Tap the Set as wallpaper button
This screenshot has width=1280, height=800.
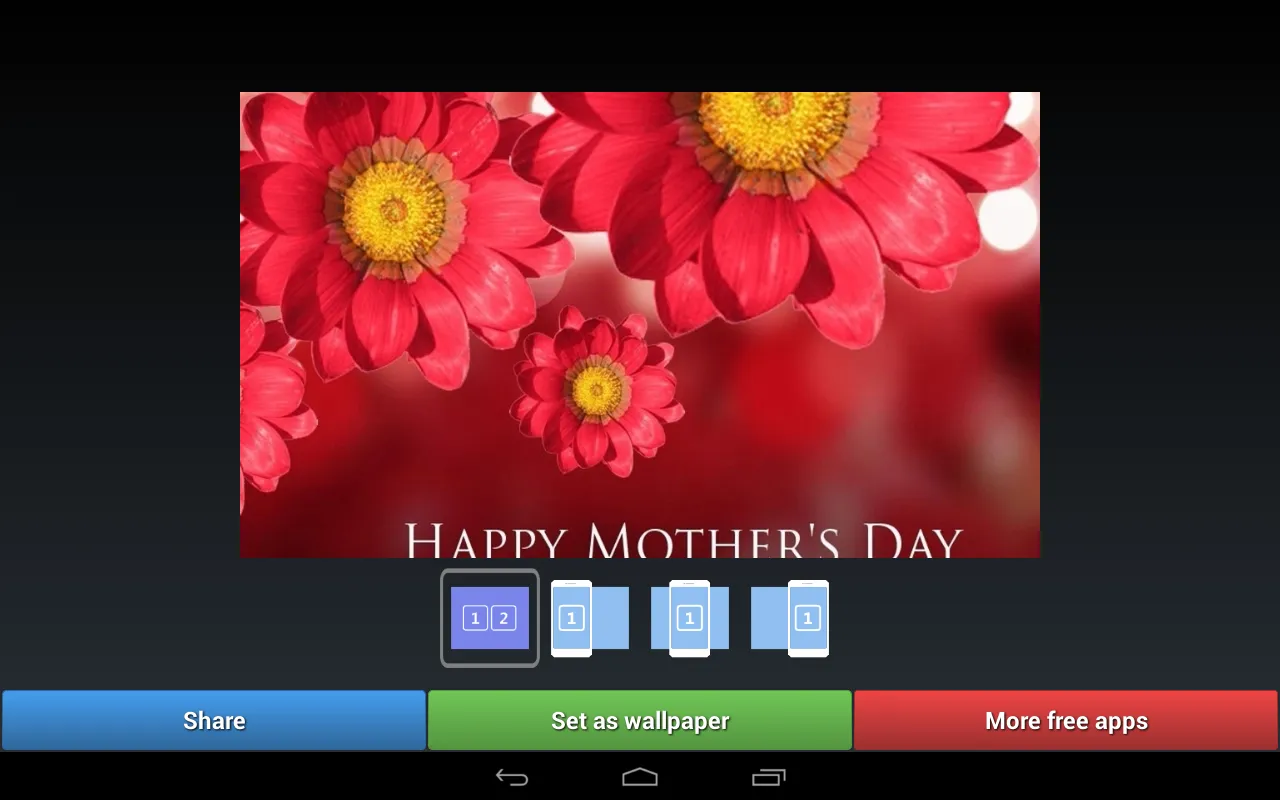tap(640, 720)
